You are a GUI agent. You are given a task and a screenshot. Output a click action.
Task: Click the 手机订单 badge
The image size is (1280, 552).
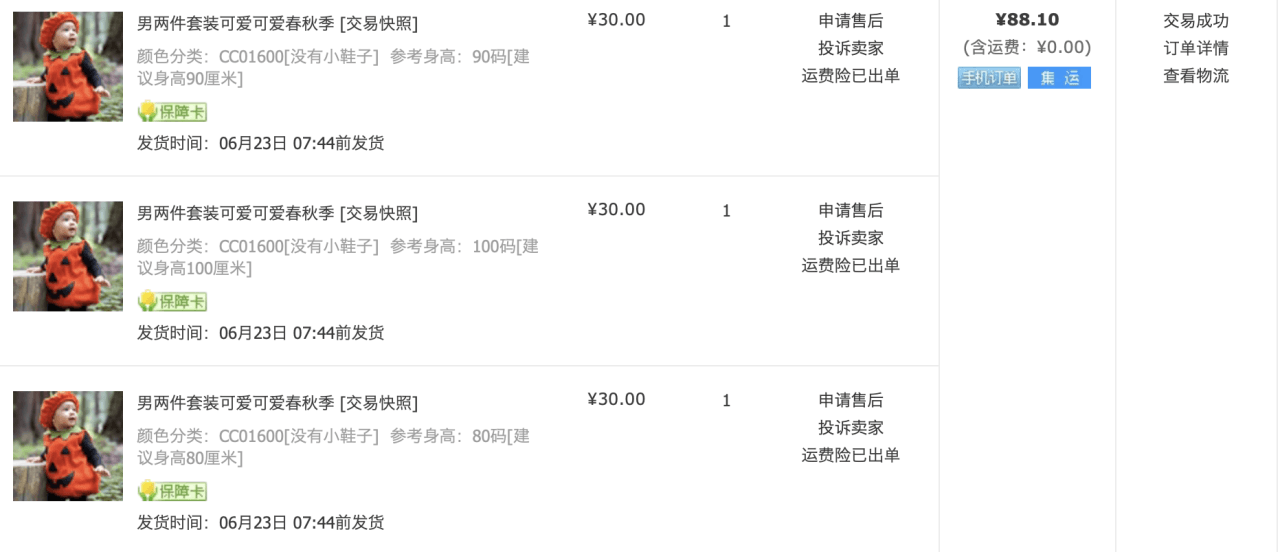989,78
